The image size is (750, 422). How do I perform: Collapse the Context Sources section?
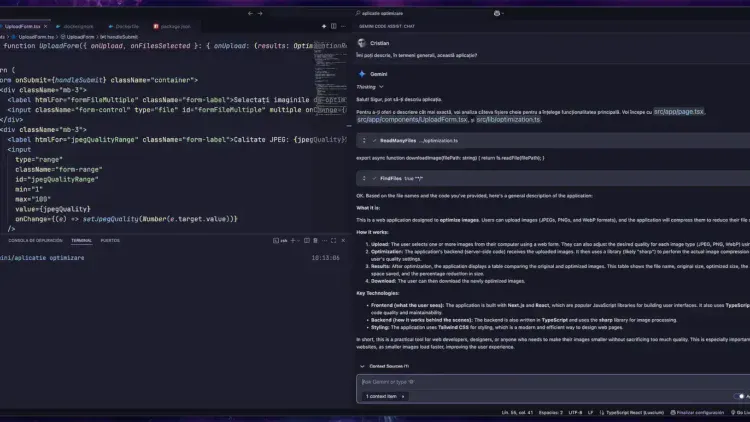(x=362, y=366)
